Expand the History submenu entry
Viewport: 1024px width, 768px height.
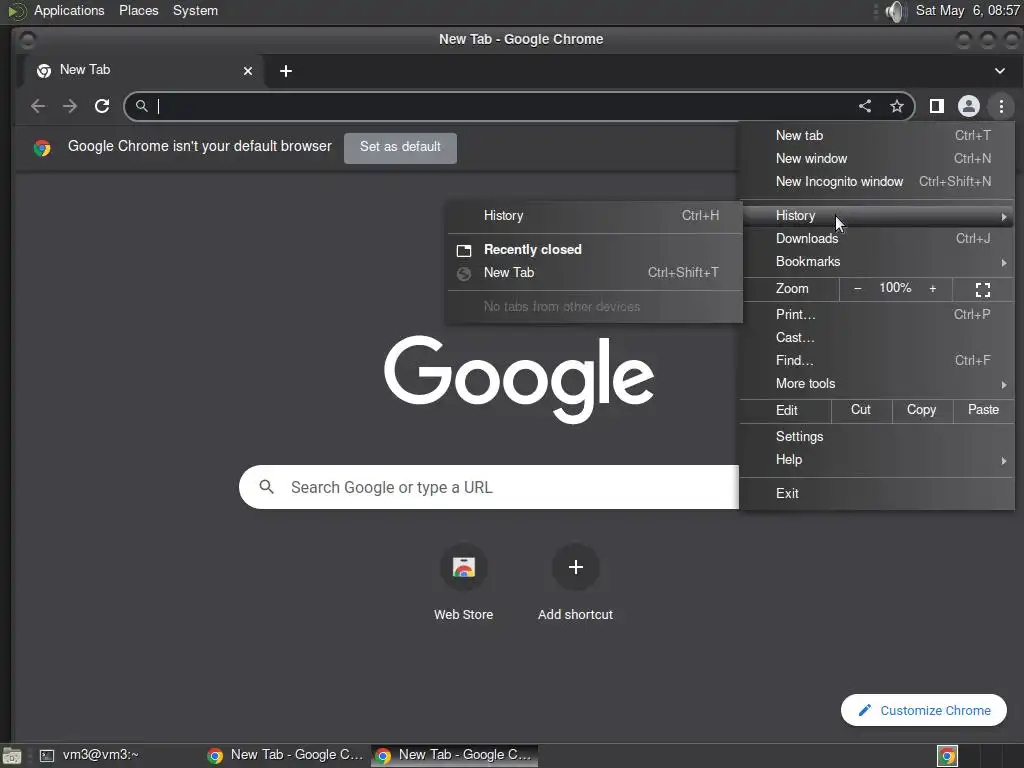(877, 216)
